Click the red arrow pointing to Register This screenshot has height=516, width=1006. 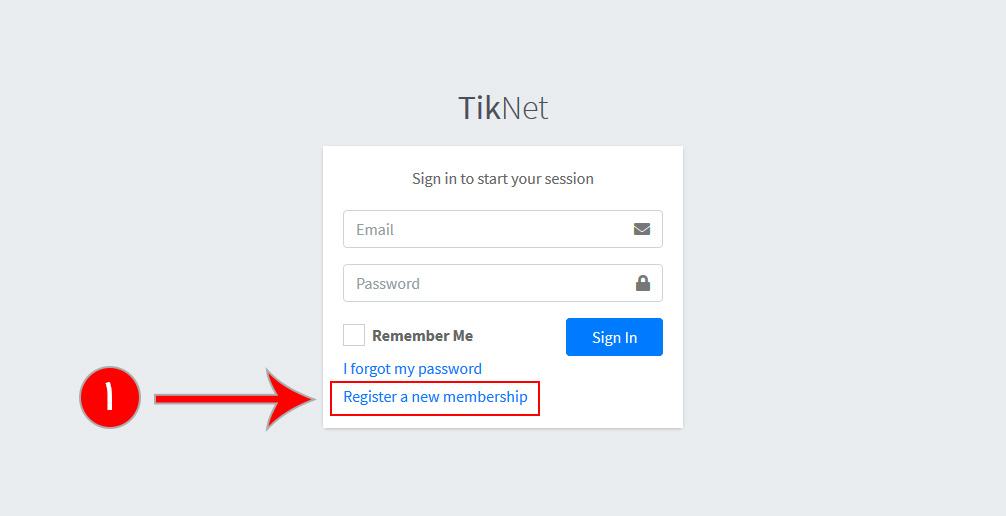click(x=235, y=398)
